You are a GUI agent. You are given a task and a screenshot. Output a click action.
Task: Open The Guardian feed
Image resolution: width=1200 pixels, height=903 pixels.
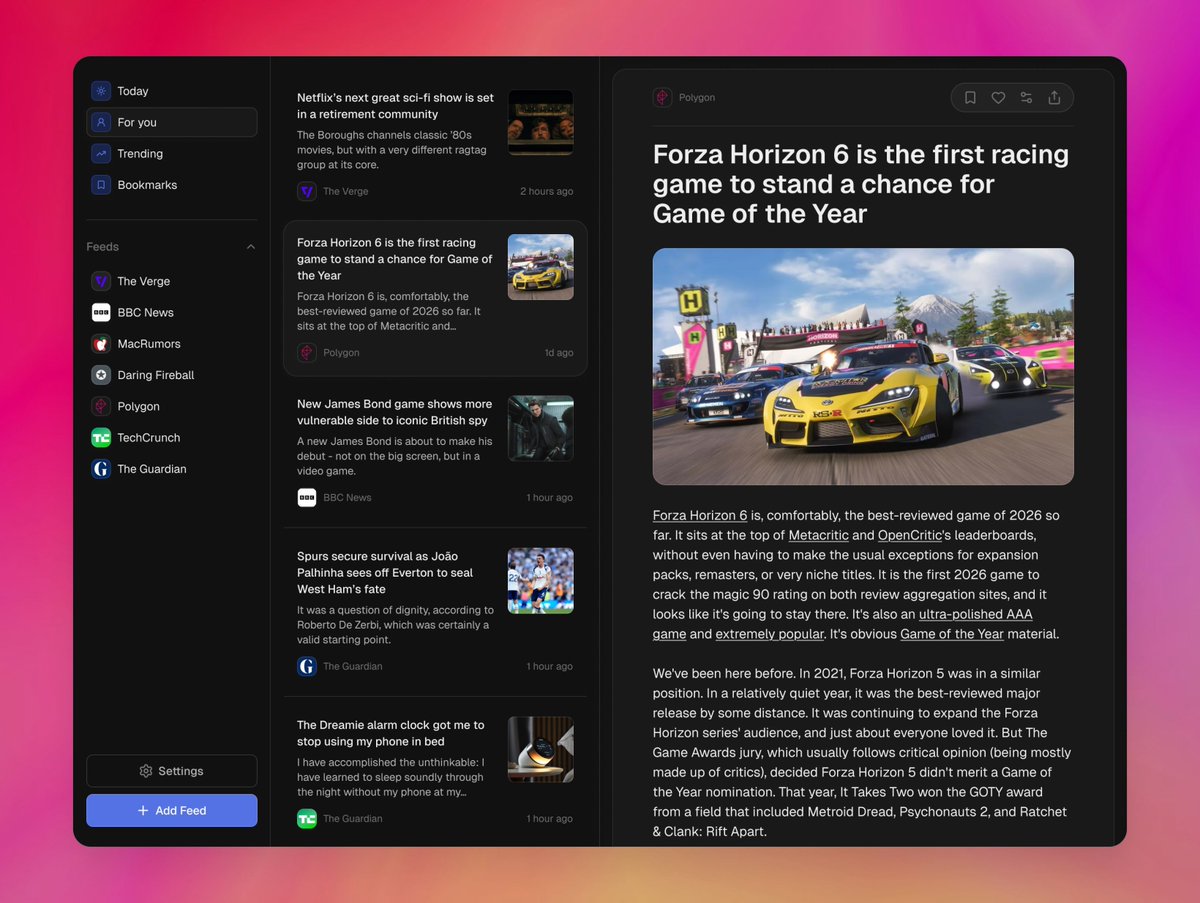(x=172, y=469)
